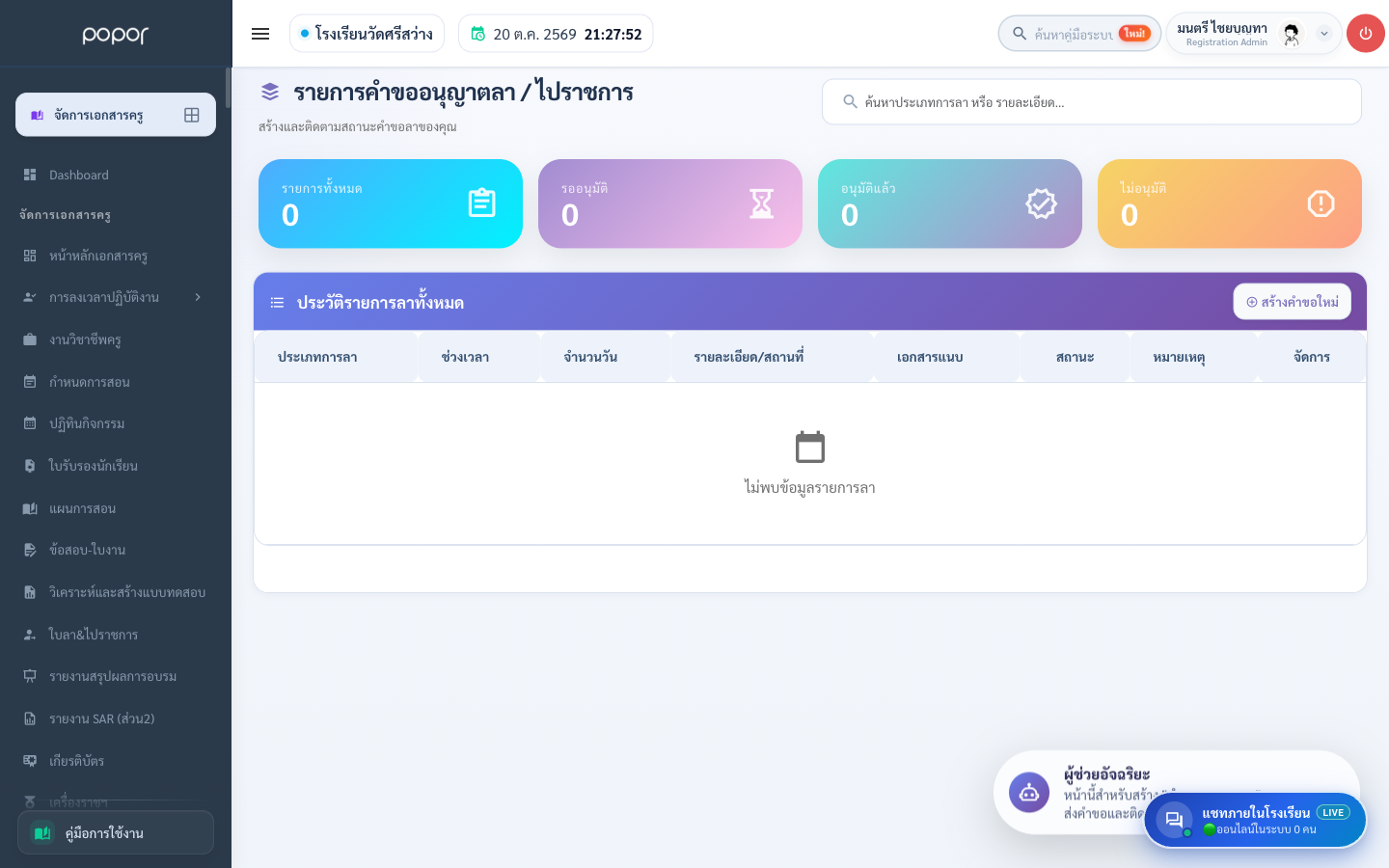Image resolution: width=1389 pixels, height=868 pixels.
Task: Click the popor logo
Action: point(116,35)
